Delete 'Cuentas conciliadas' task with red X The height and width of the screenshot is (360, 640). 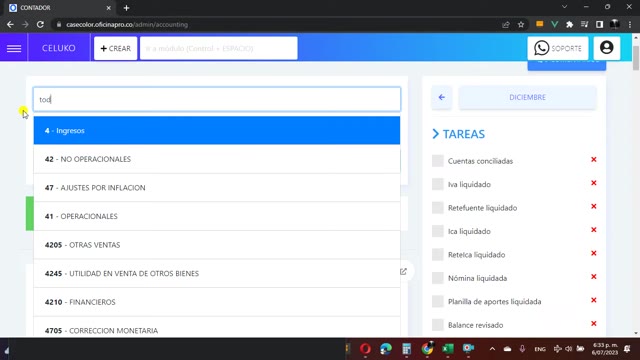point(594,160)
